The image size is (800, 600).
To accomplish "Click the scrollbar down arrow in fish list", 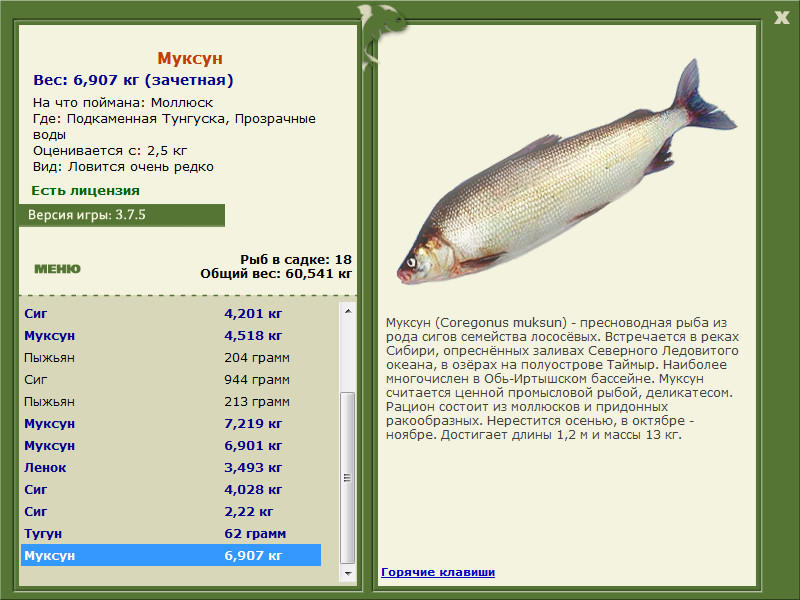I will (x=348, y=573).
